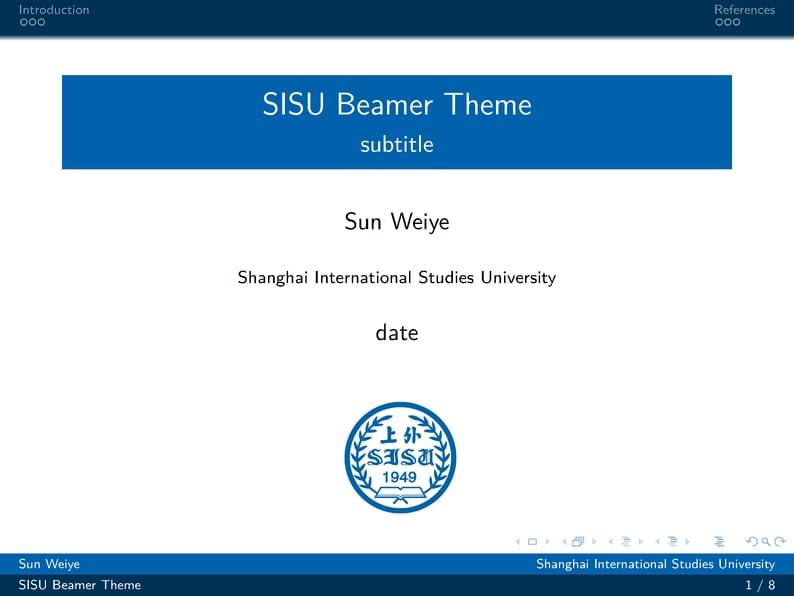Advance to next frame using right arrow
794x596 pixels.
tap(592, 542)
